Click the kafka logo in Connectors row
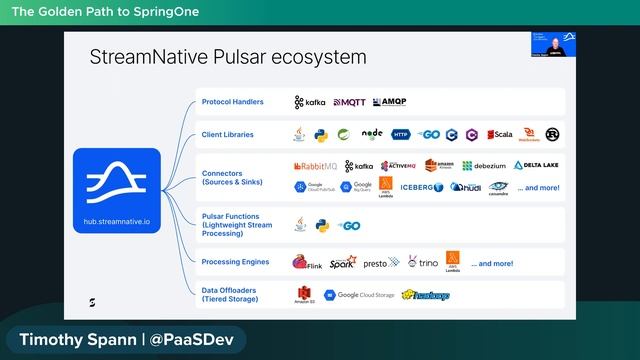This screenshot has width=640, height=360. point(359,166)
